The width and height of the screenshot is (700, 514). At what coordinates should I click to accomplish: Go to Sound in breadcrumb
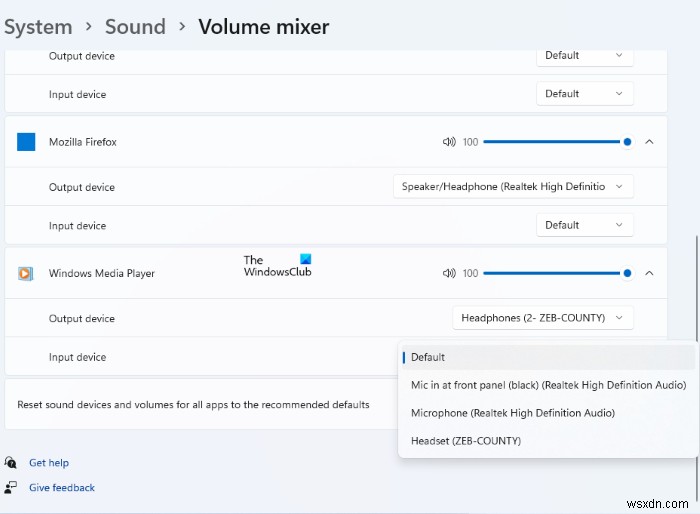coord(135,27)
